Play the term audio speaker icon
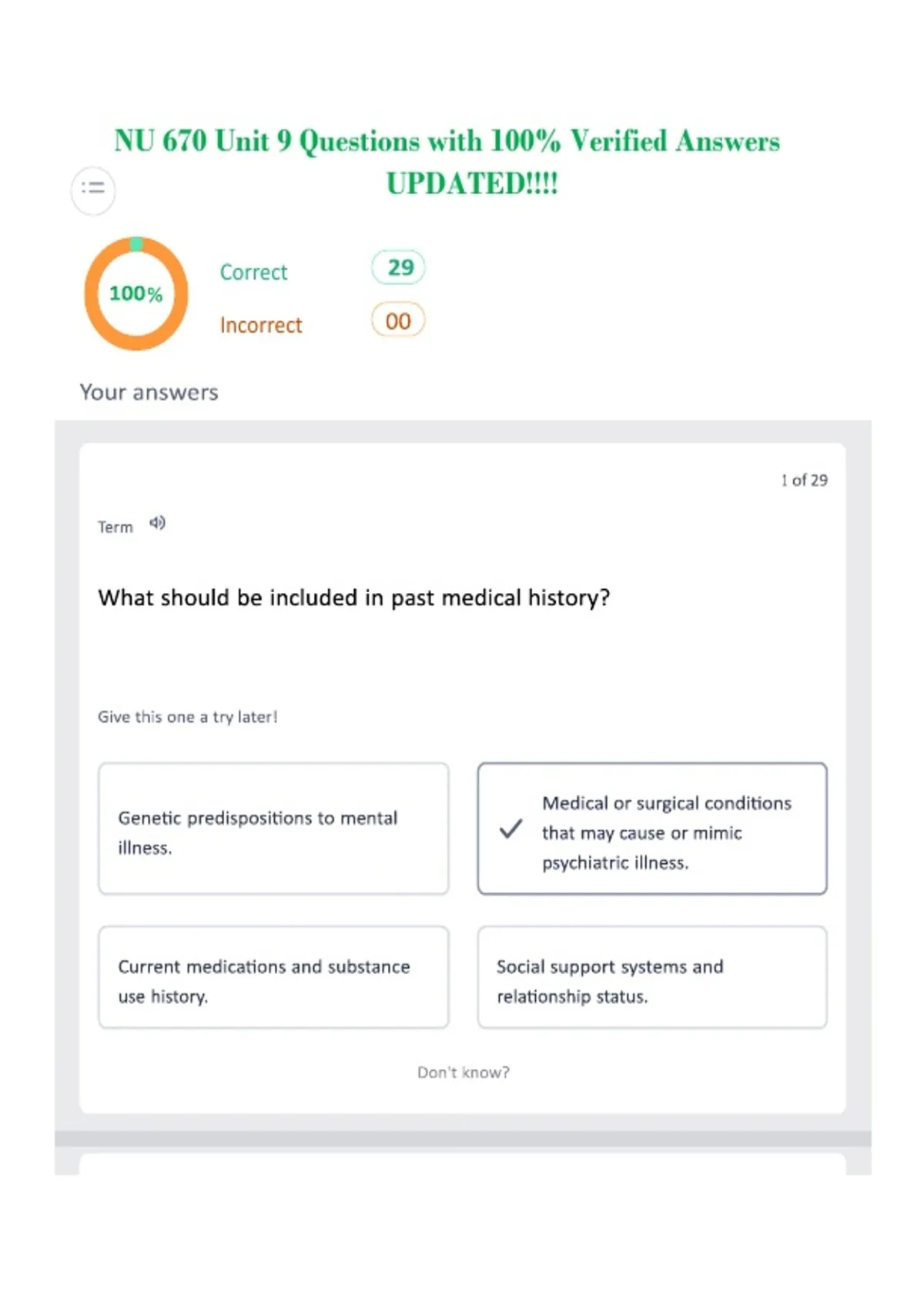Image resolution: width=924 pixels, height=1309 pixels. (x=157, y=524)
